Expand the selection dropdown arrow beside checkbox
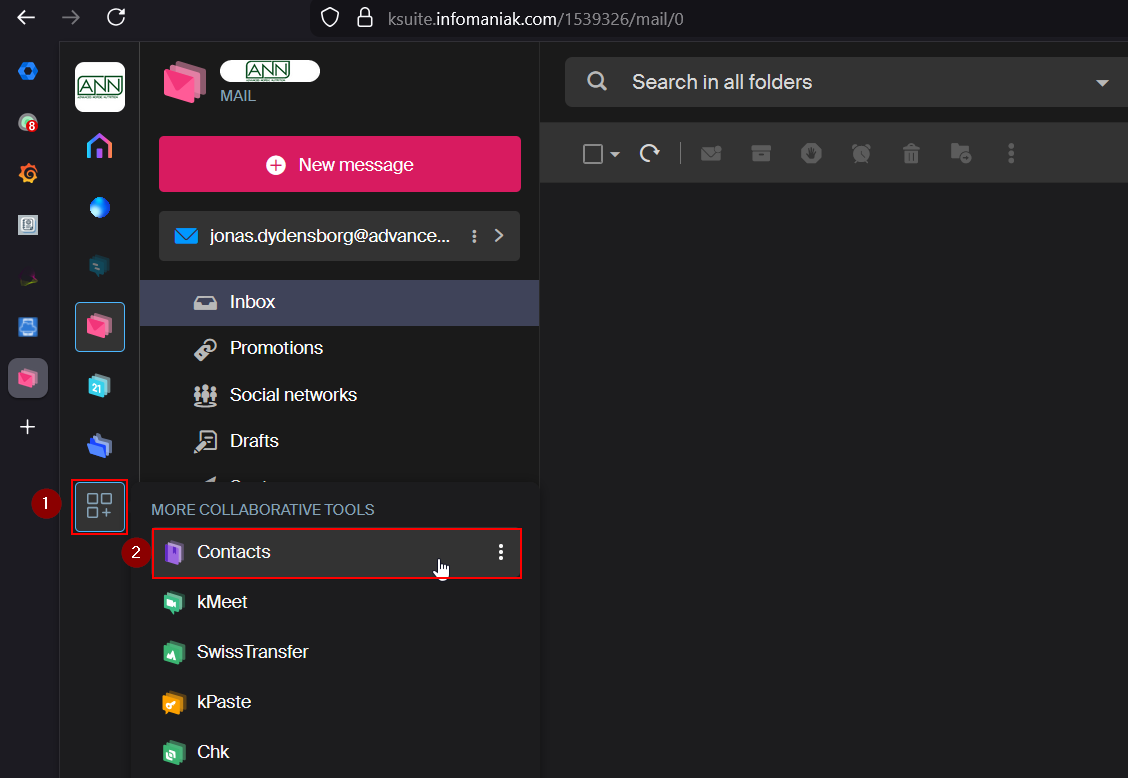 615,154
